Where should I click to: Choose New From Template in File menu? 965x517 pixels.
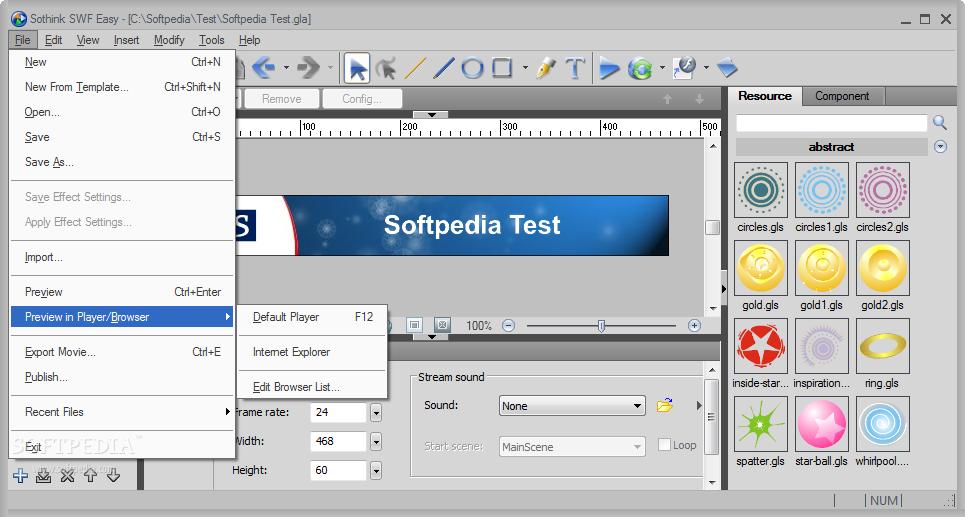[x=122, y=87]
